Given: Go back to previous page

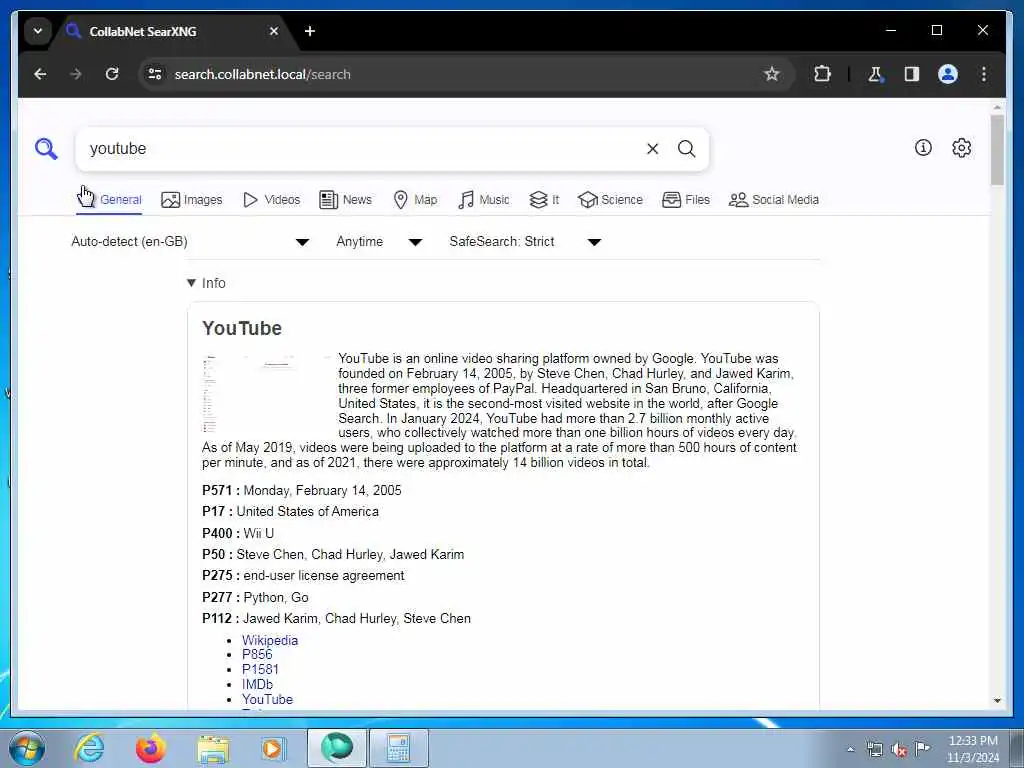Looking at the screenshot, I should point(40,74).
